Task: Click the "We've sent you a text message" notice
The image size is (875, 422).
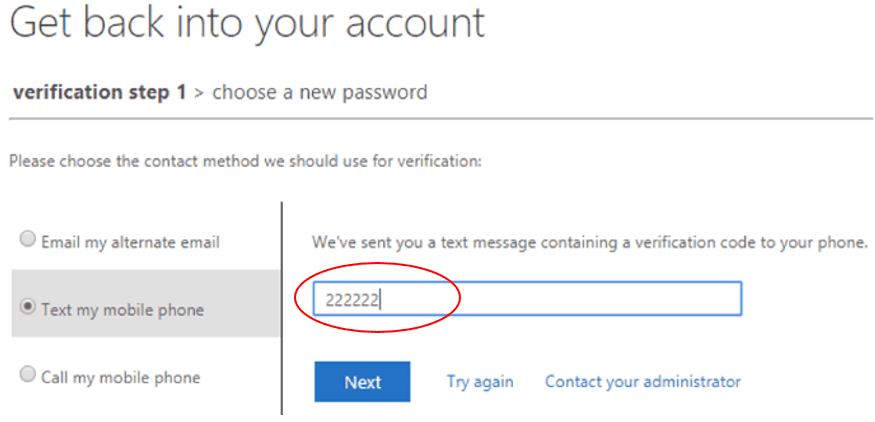Action: [x=590, y=242]
